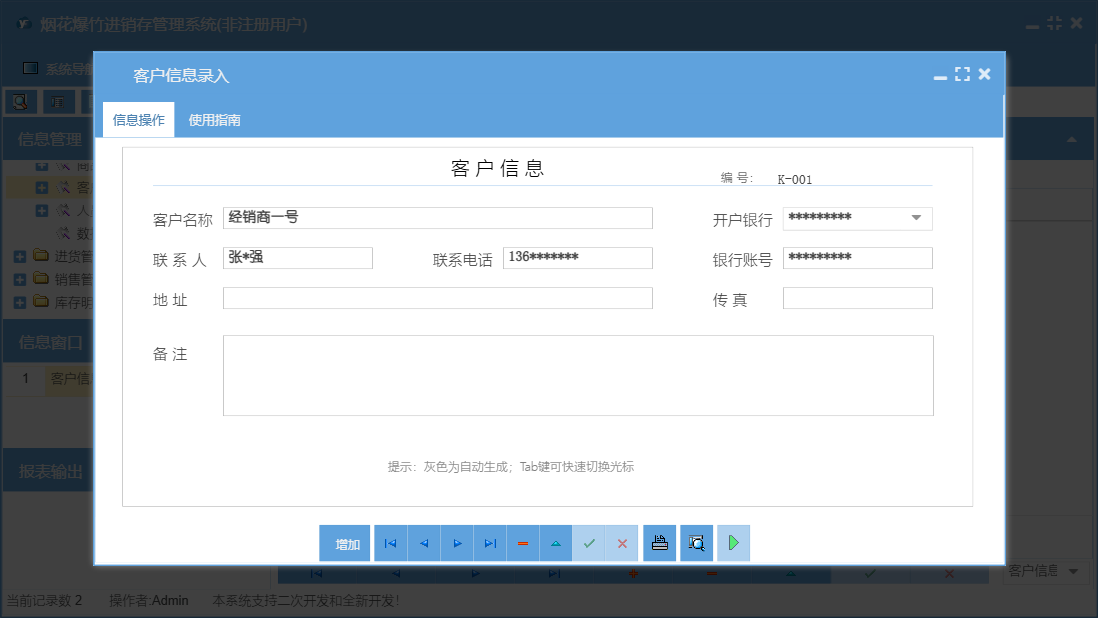Jump to the last customer record

click(x=490, y=543)
